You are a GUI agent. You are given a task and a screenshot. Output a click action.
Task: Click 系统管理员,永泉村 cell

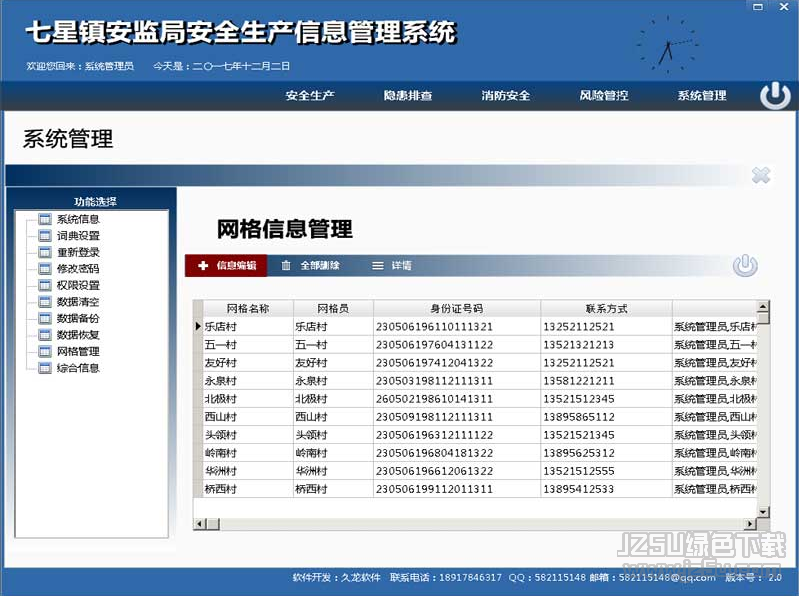point(715,381)
